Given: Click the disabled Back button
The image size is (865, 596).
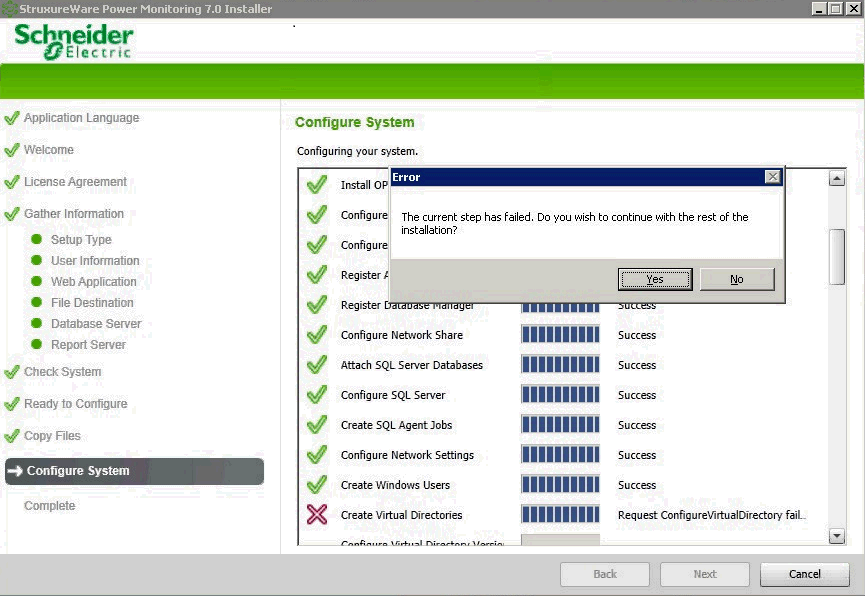Looking at the screenshot, I should (605, 574).
